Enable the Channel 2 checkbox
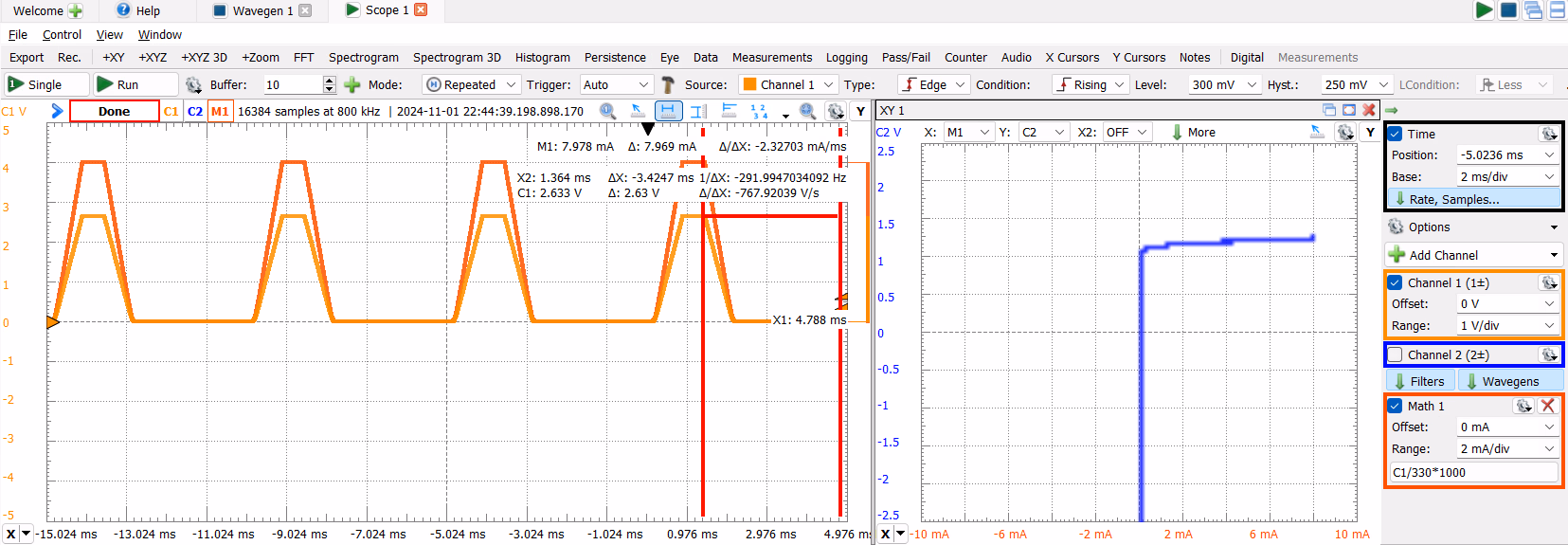Viewport: 1568px width, 545px height. pos(1396,354)
